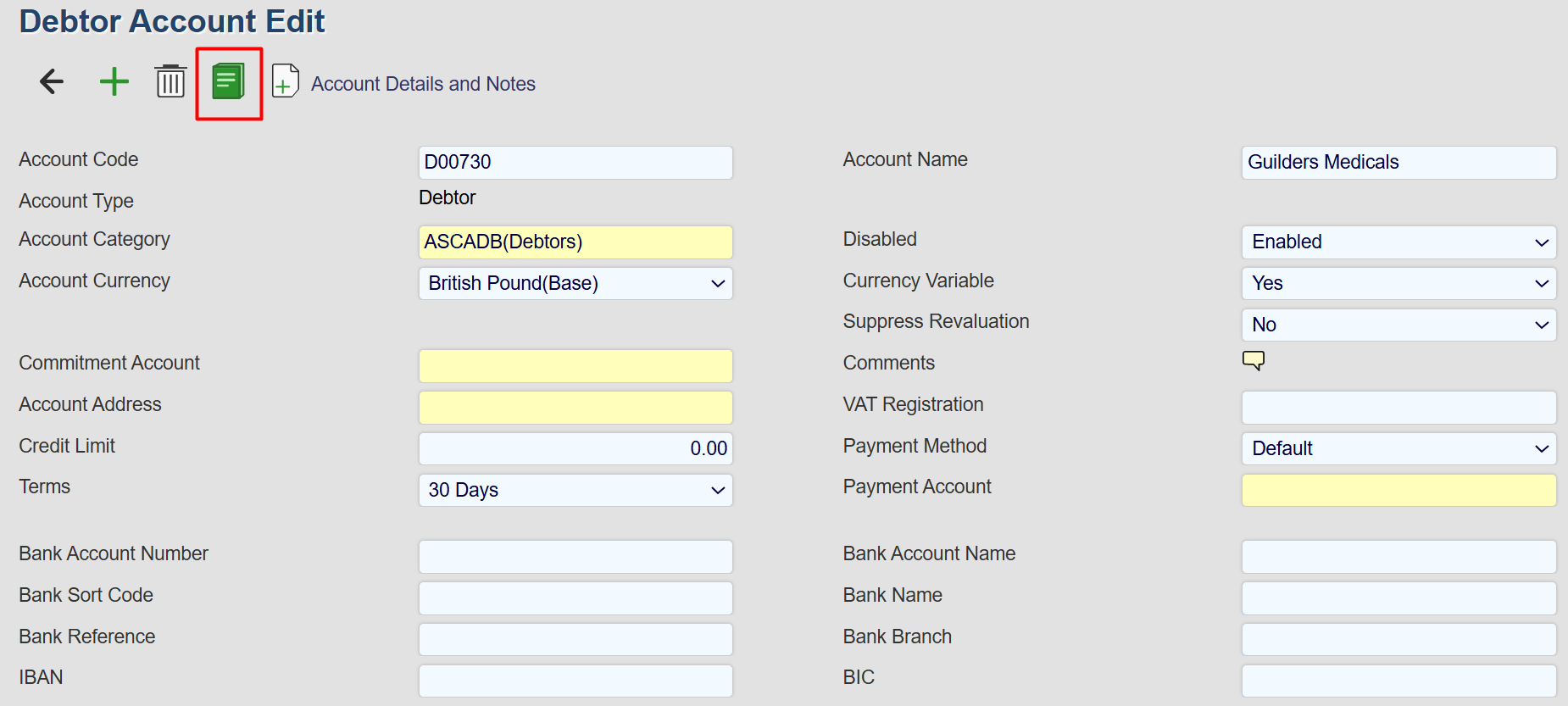Open the Currency Variable dropdown
This screenshot has height=706, width=1568.
1398,283
